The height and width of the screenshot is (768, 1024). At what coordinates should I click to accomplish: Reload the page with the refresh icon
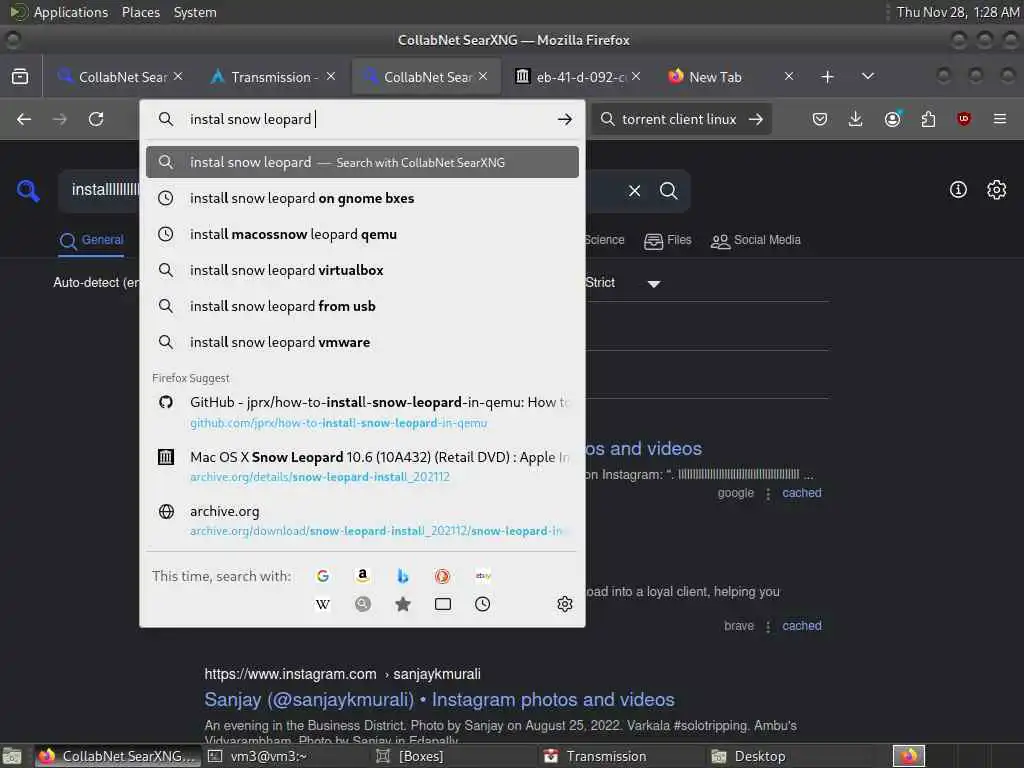coord(96,119)
